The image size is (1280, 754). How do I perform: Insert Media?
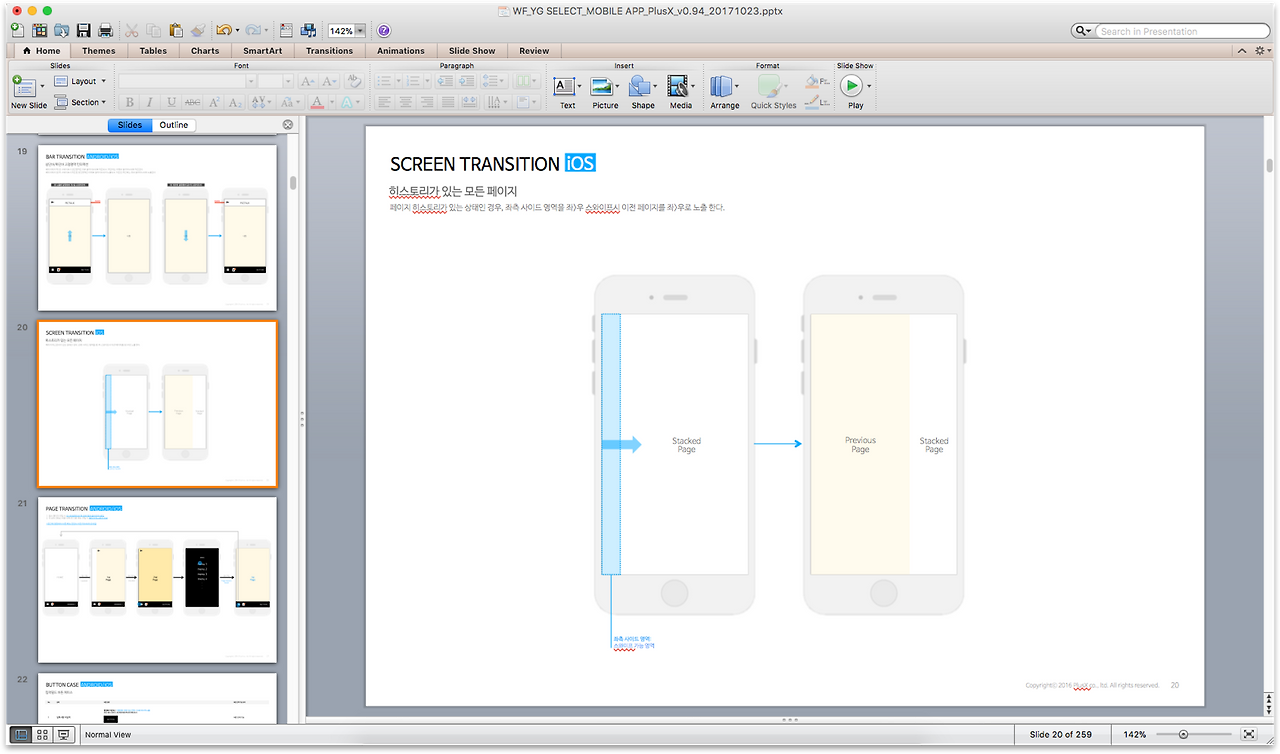[681, 91]
